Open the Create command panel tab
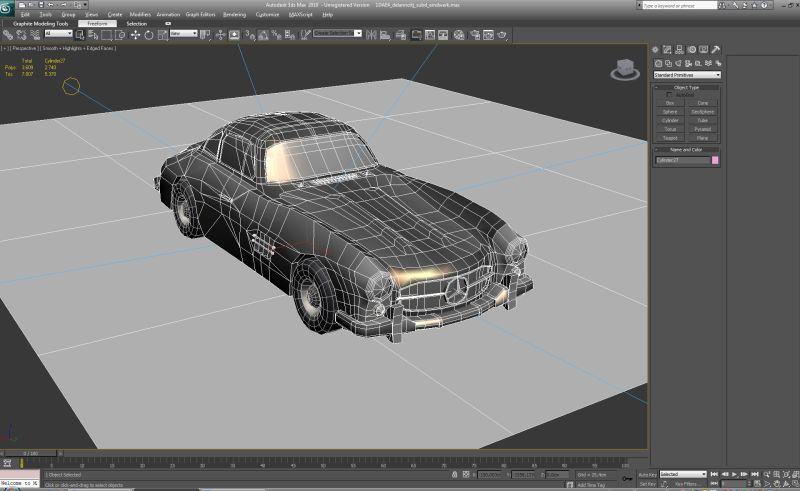800x491 pixels. pyautogui.click(x=656, y=50)
